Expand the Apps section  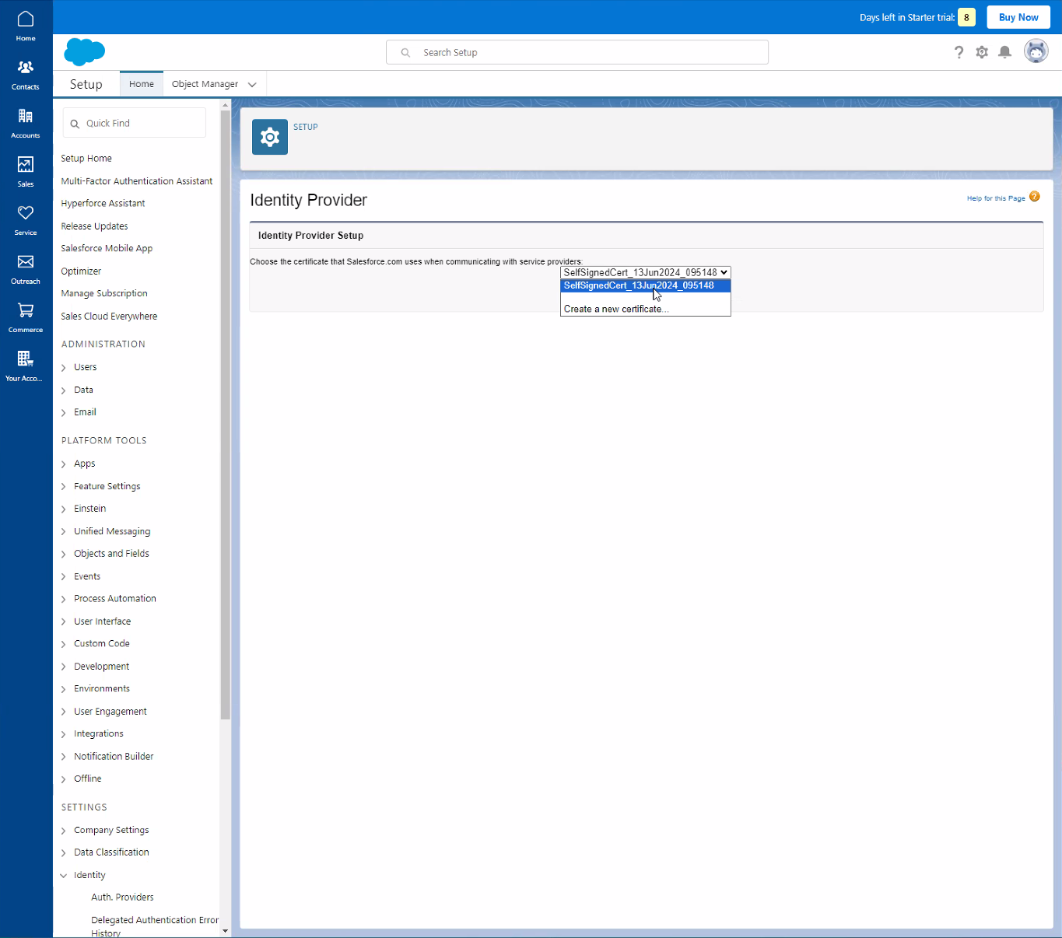pyautogui.click(x=64, y=464)
